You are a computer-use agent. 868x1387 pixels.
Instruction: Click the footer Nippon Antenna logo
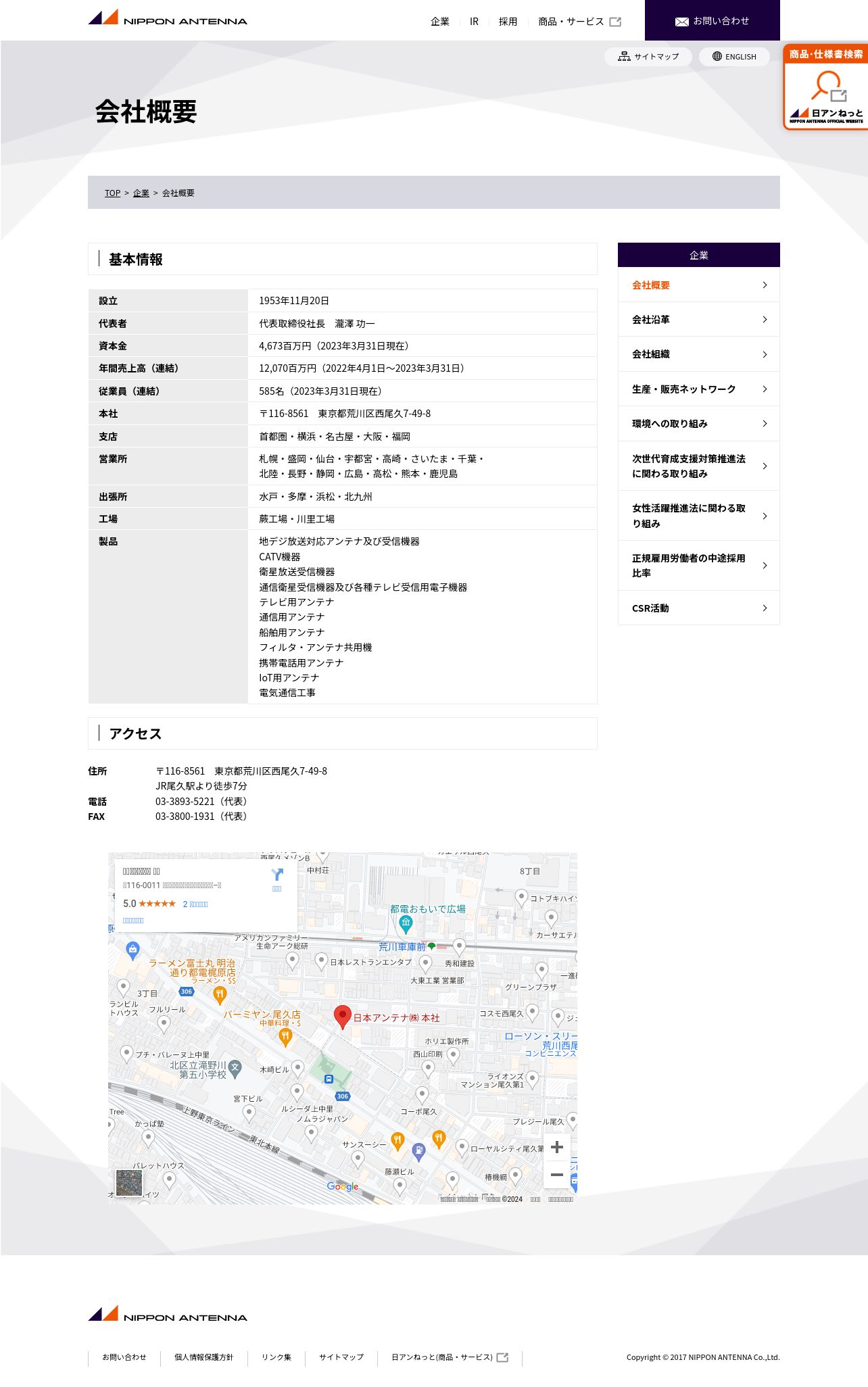click(x=168, y=1314)
